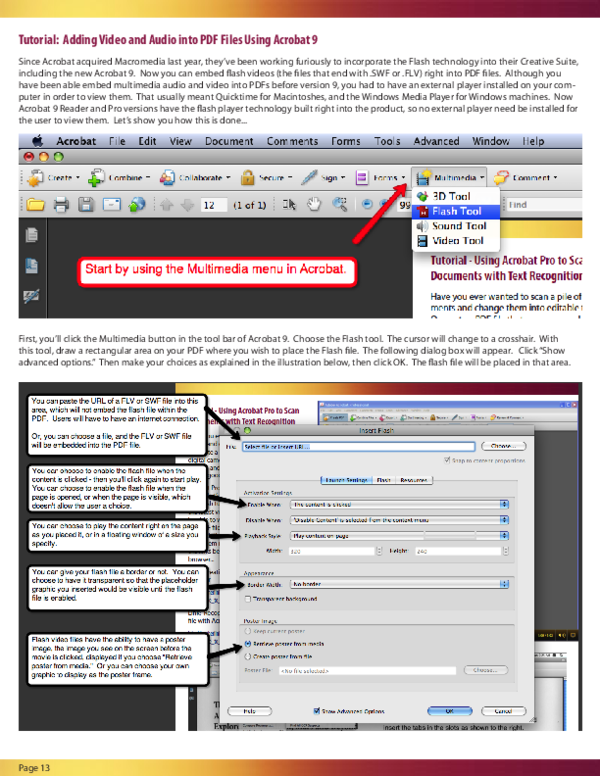This screenshot has height=776, width=600.
Task: Open the Signatures navigation panel icon
Action: click(x=31, y=296)
